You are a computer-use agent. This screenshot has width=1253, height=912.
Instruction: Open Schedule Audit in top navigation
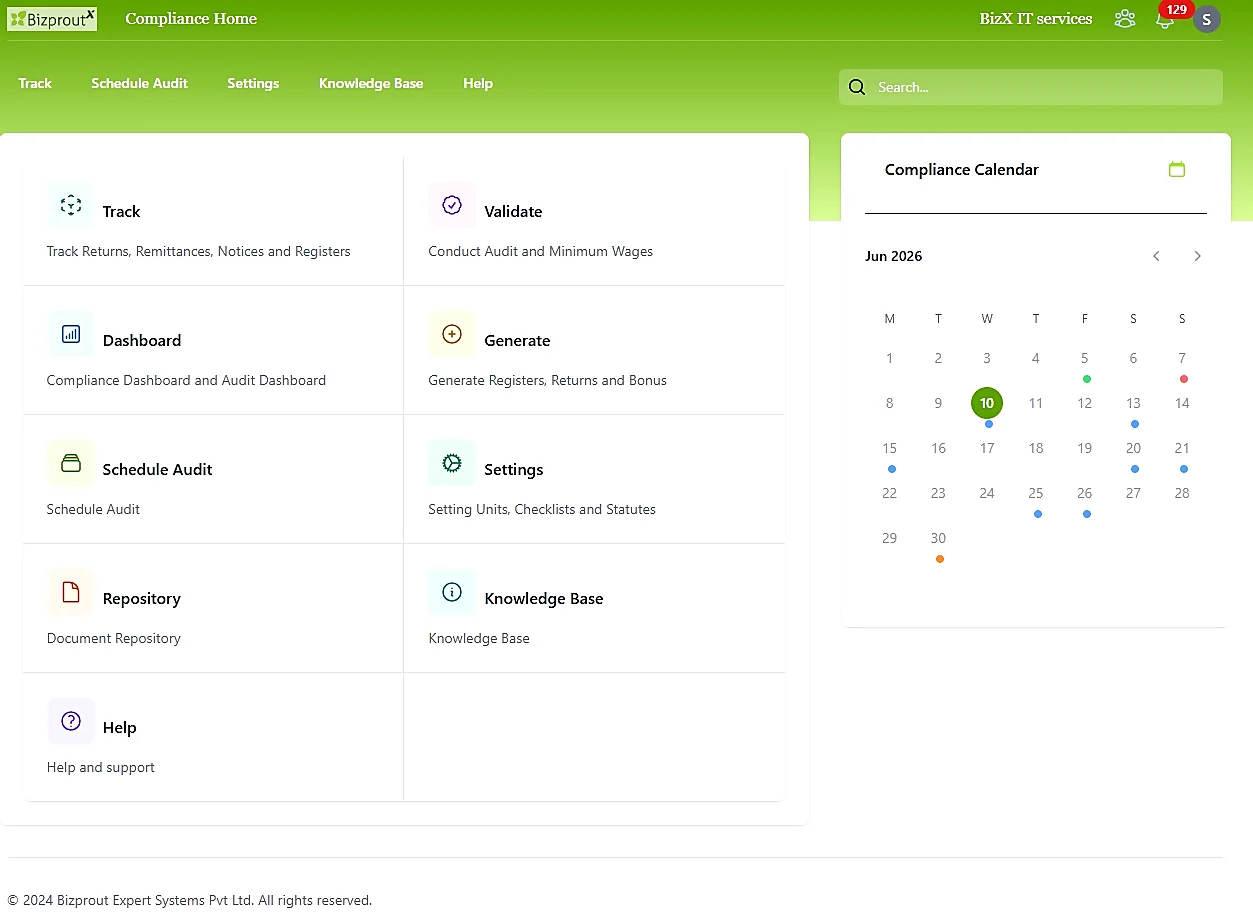click(x=139, y=83)
